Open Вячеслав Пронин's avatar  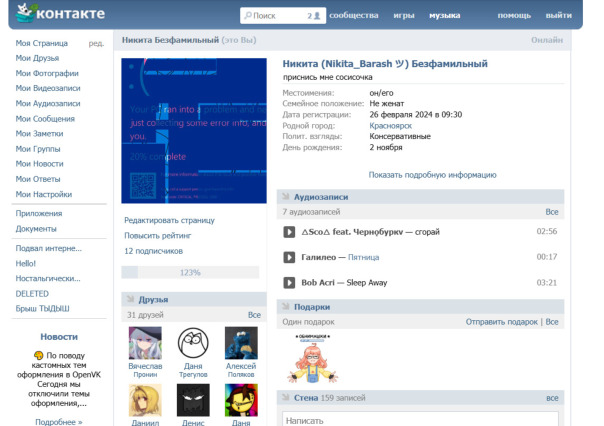[145, 343]
